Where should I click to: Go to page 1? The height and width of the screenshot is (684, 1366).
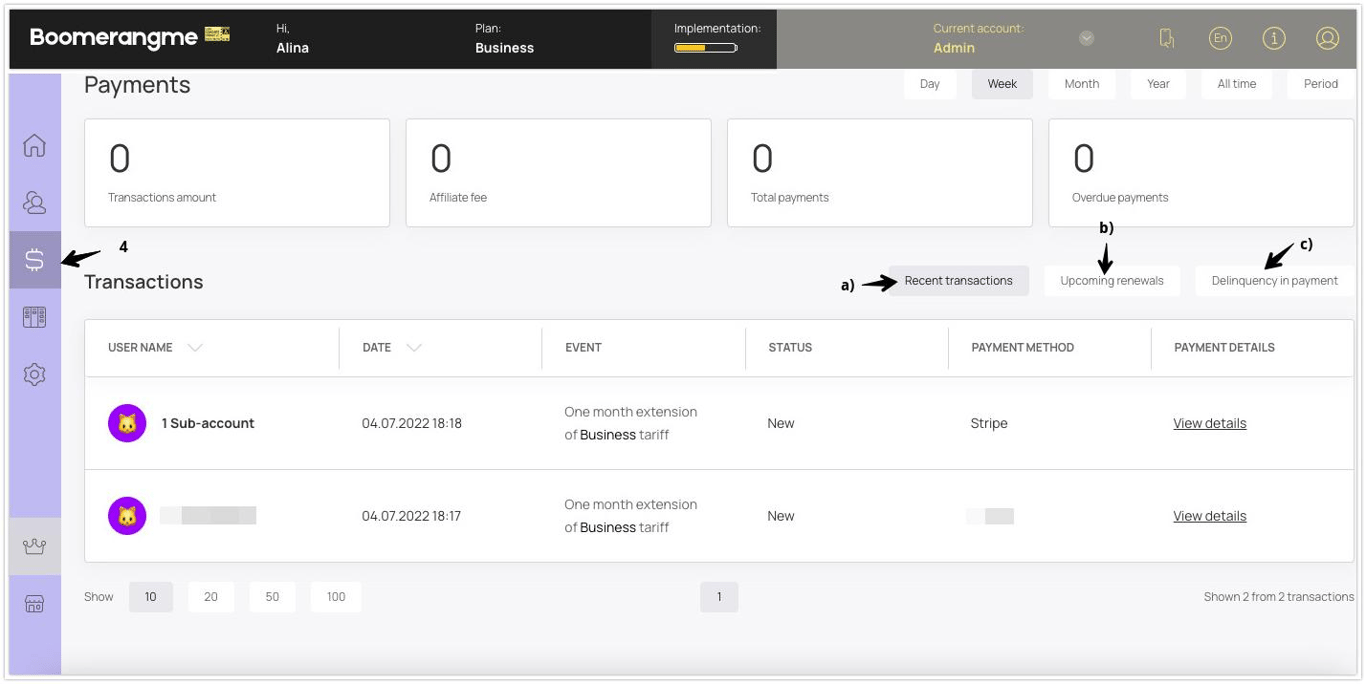[719, 597]
